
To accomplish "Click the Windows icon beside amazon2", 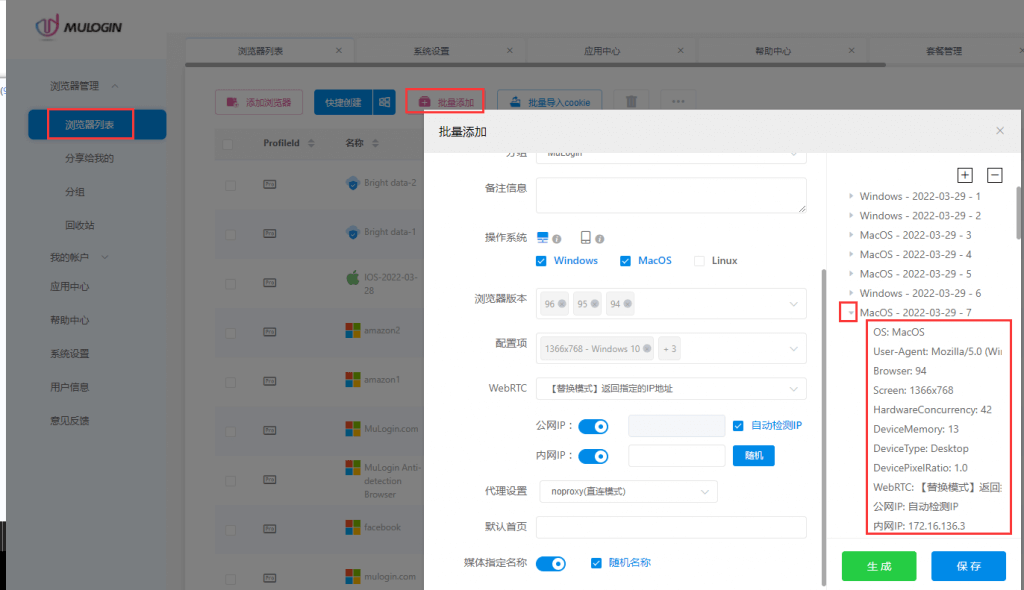I will pos(353,331).
